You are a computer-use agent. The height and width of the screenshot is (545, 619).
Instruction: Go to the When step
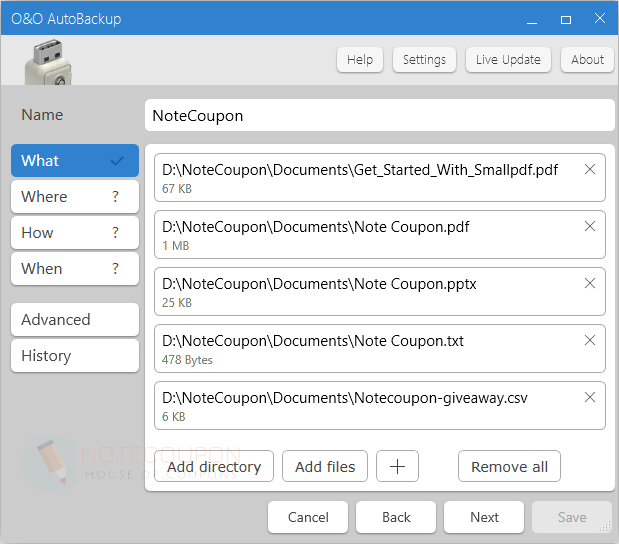click(x=75, y=268)
